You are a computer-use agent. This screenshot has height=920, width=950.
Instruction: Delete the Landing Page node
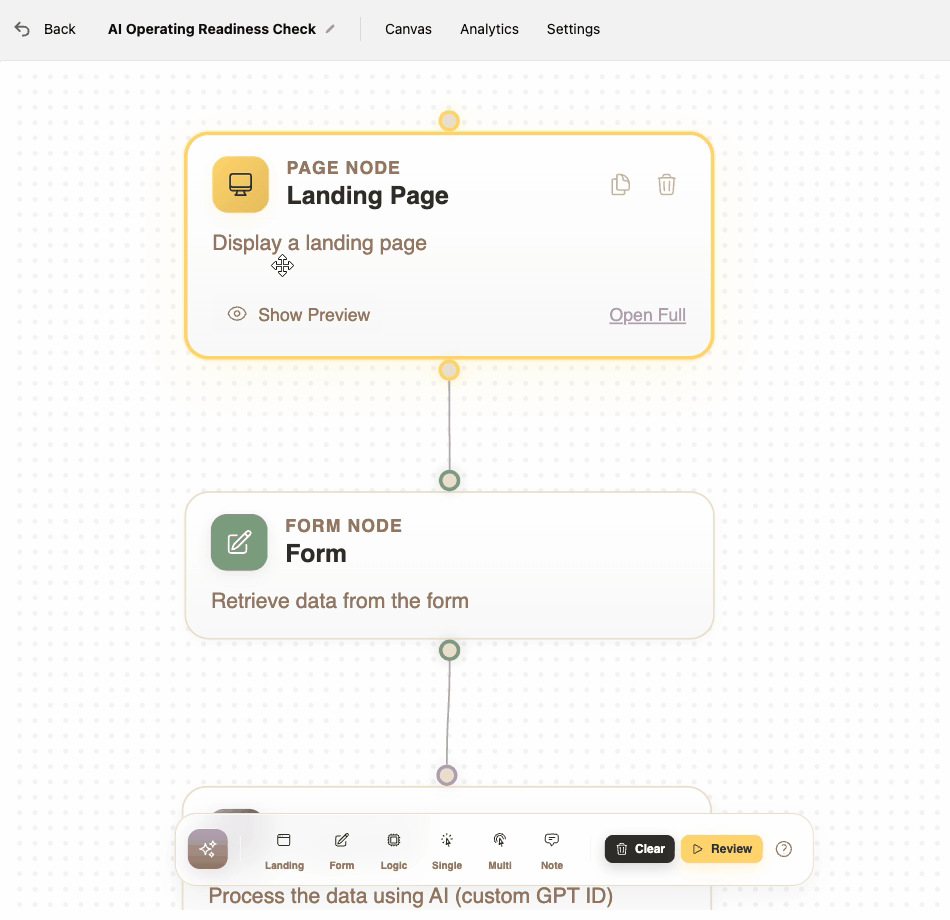(x=666, y=184)
